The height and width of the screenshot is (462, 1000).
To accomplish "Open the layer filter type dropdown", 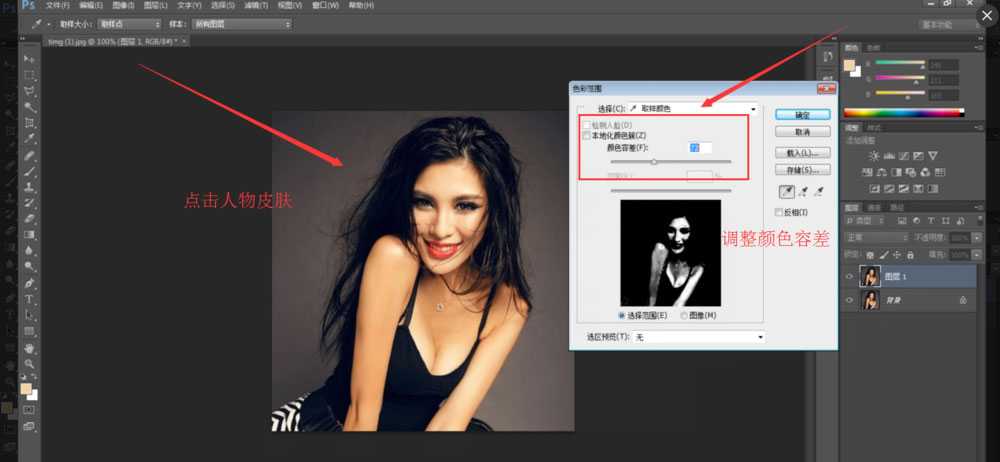I will click(x=867, y=221).
